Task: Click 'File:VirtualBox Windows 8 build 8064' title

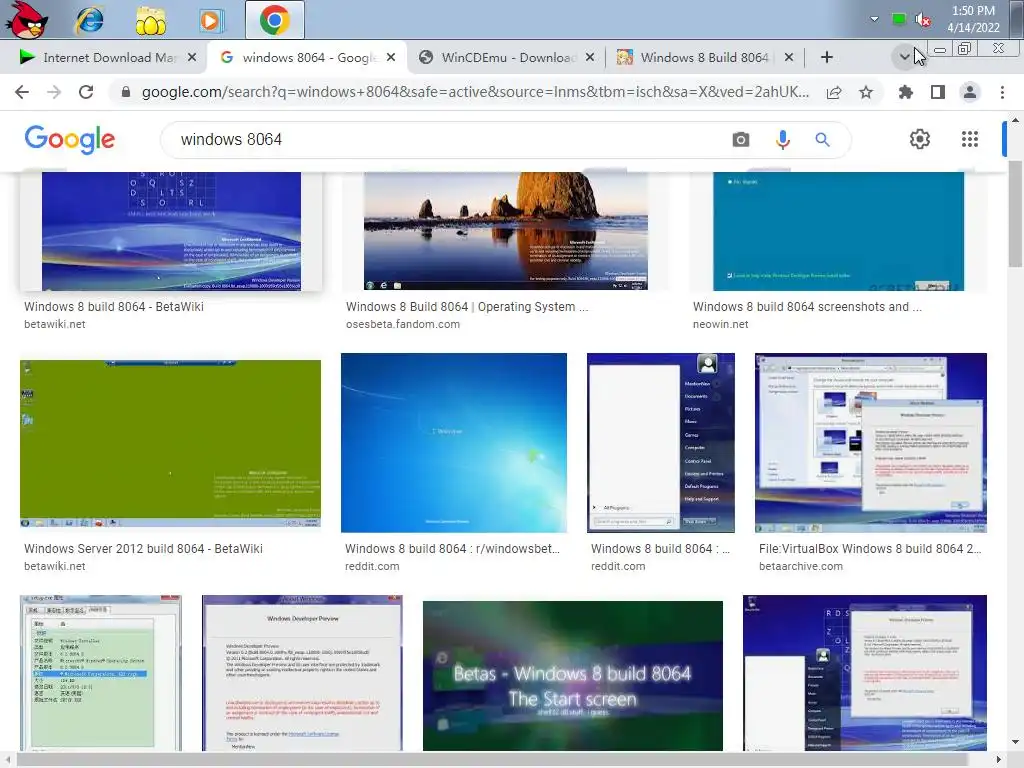Action: 870,549
